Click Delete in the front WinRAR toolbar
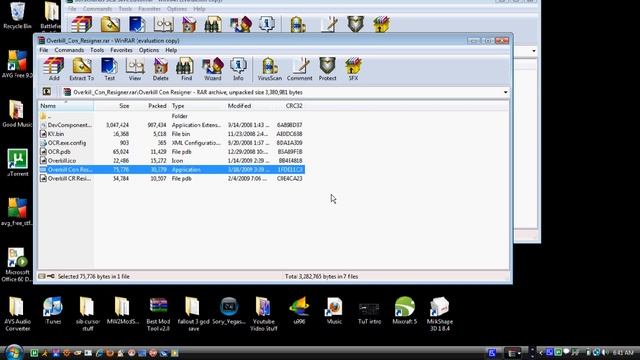 click(160, 69)
